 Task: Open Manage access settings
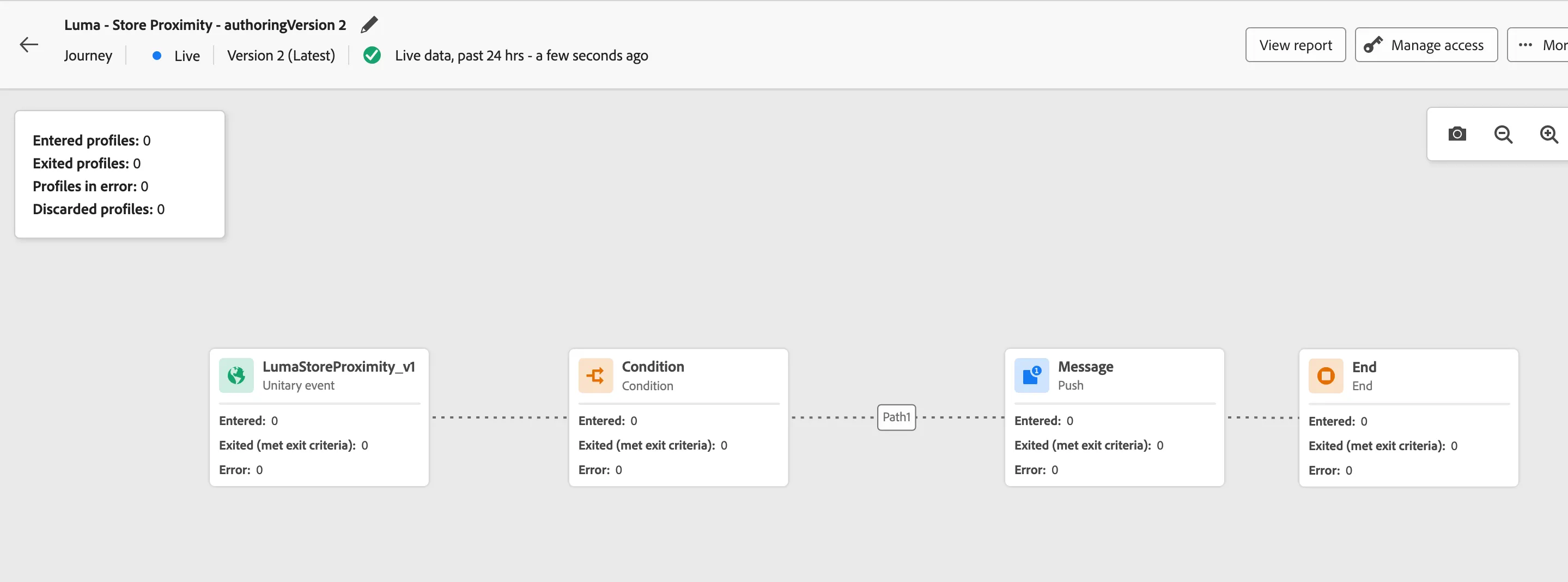click(1426, 45)
